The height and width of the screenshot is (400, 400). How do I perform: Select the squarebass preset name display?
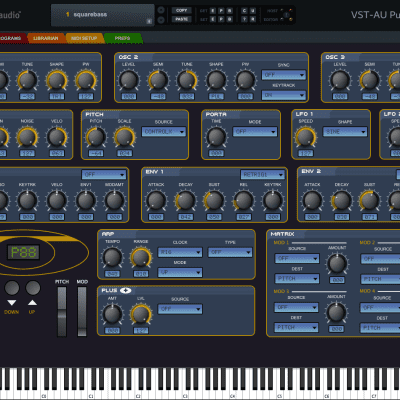pos(103,15)
